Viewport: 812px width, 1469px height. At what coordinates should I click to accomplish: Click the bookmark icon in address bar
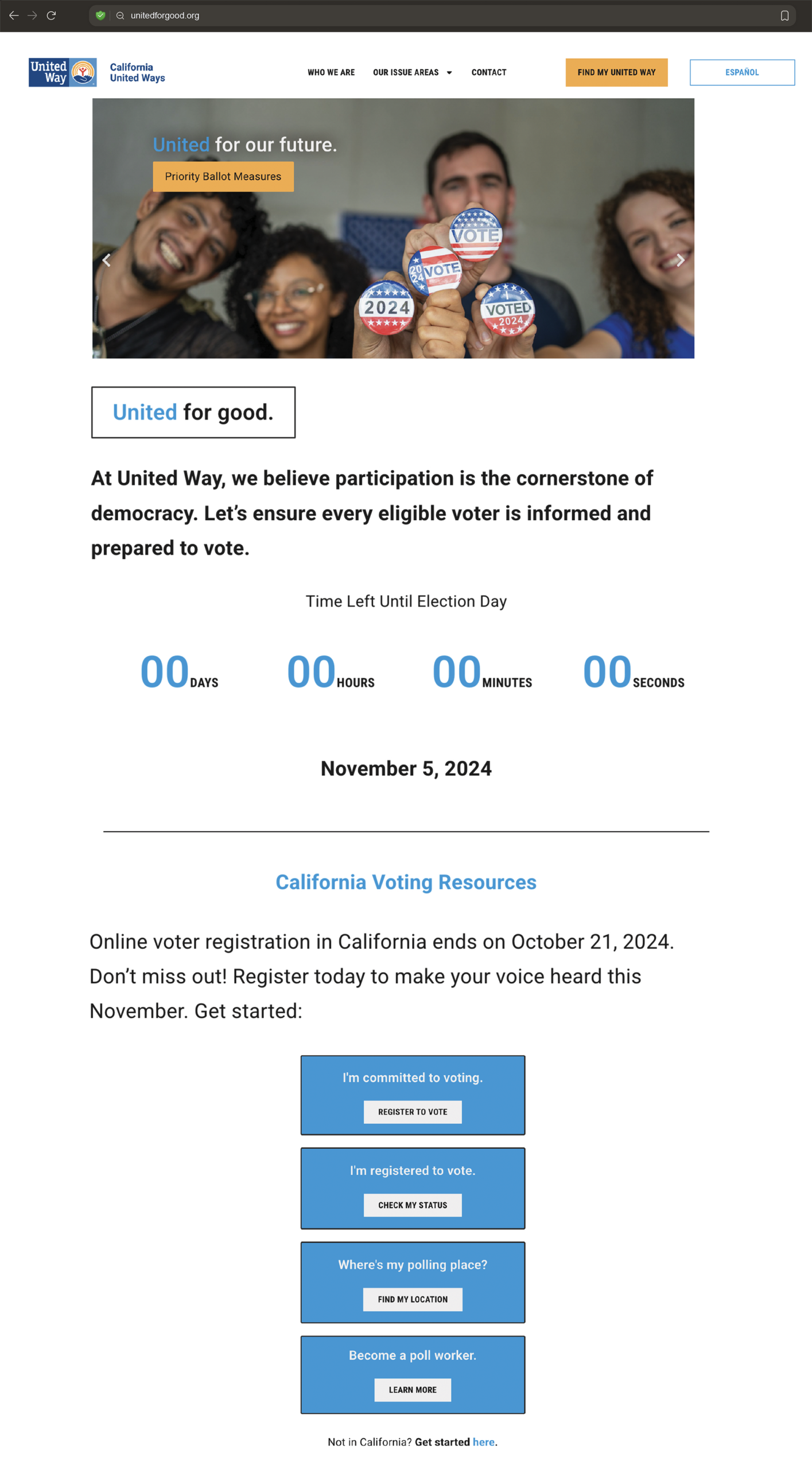coord(784,15)
